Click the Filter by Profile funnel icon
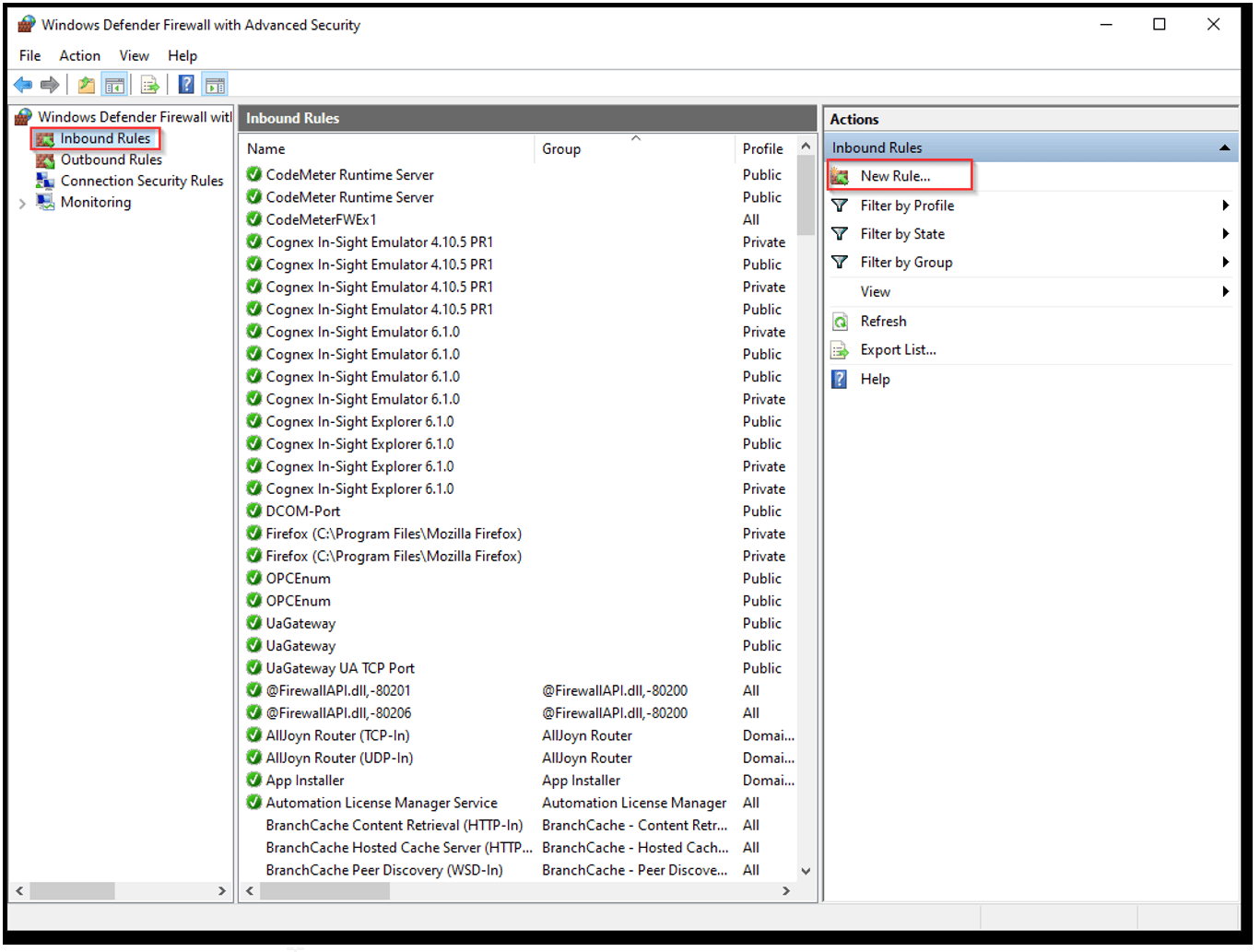This screenshot has width=1260, height=952. pos(840,206)
